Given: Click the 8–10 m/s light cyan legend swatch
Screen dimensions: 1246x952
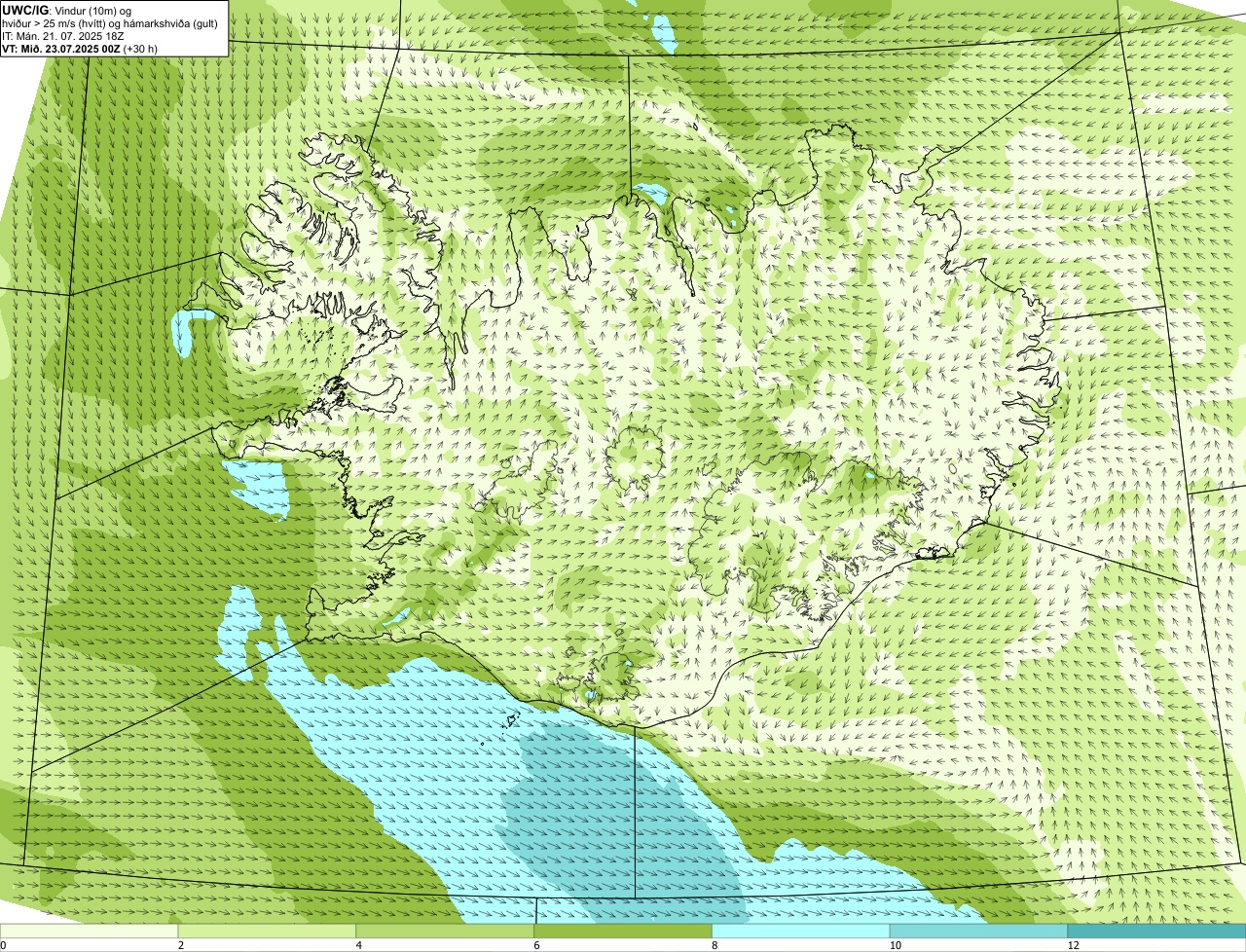Looking at the screenshot, I should 801,931.
